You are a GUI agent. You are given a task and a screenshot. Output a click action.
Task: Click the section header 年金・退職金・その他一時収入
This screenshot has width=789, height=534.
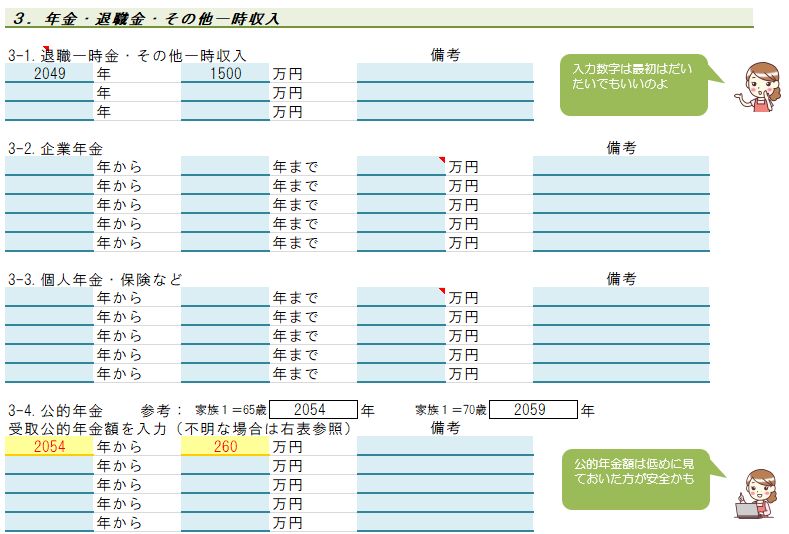(147, 18)
